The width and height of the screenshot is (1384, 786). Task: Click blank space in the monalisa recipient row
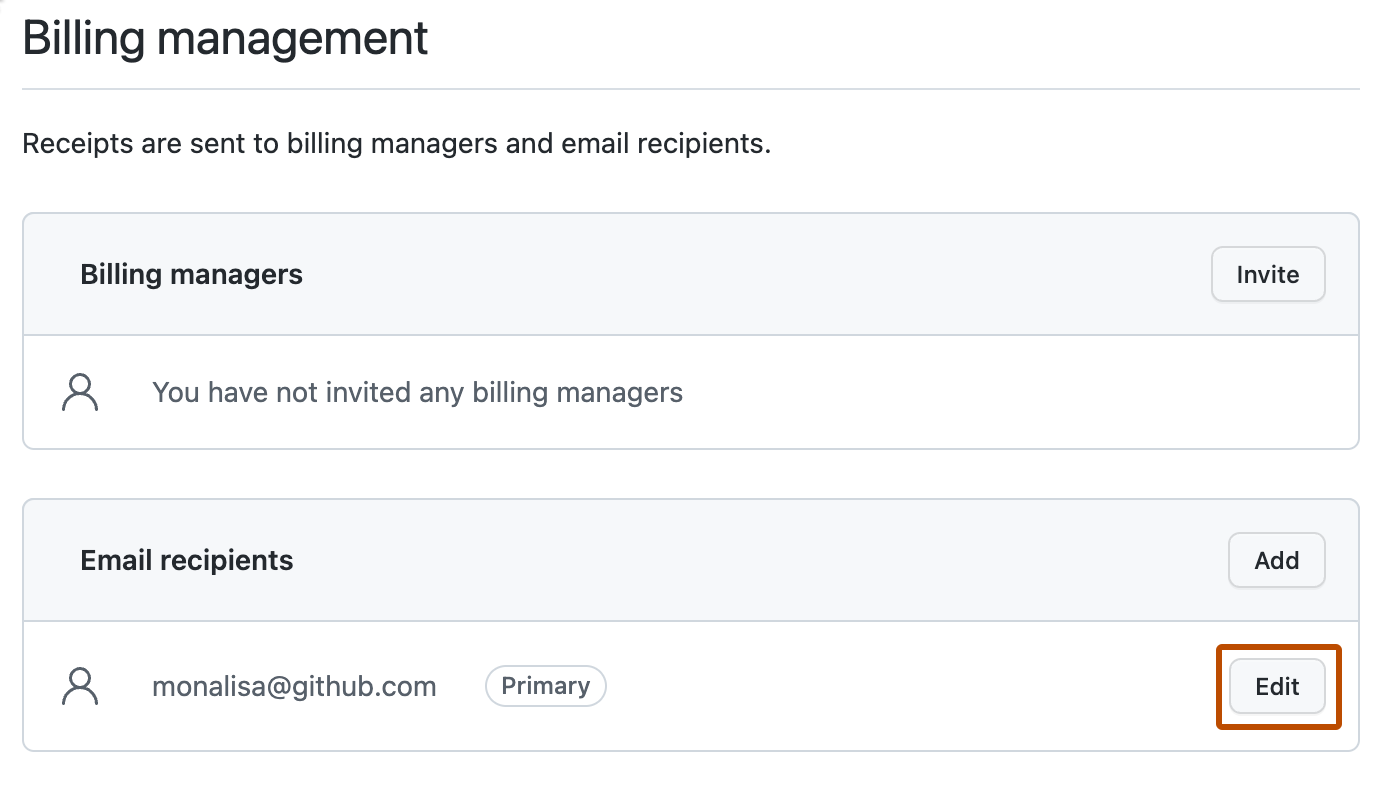click(x=900, y=687)
